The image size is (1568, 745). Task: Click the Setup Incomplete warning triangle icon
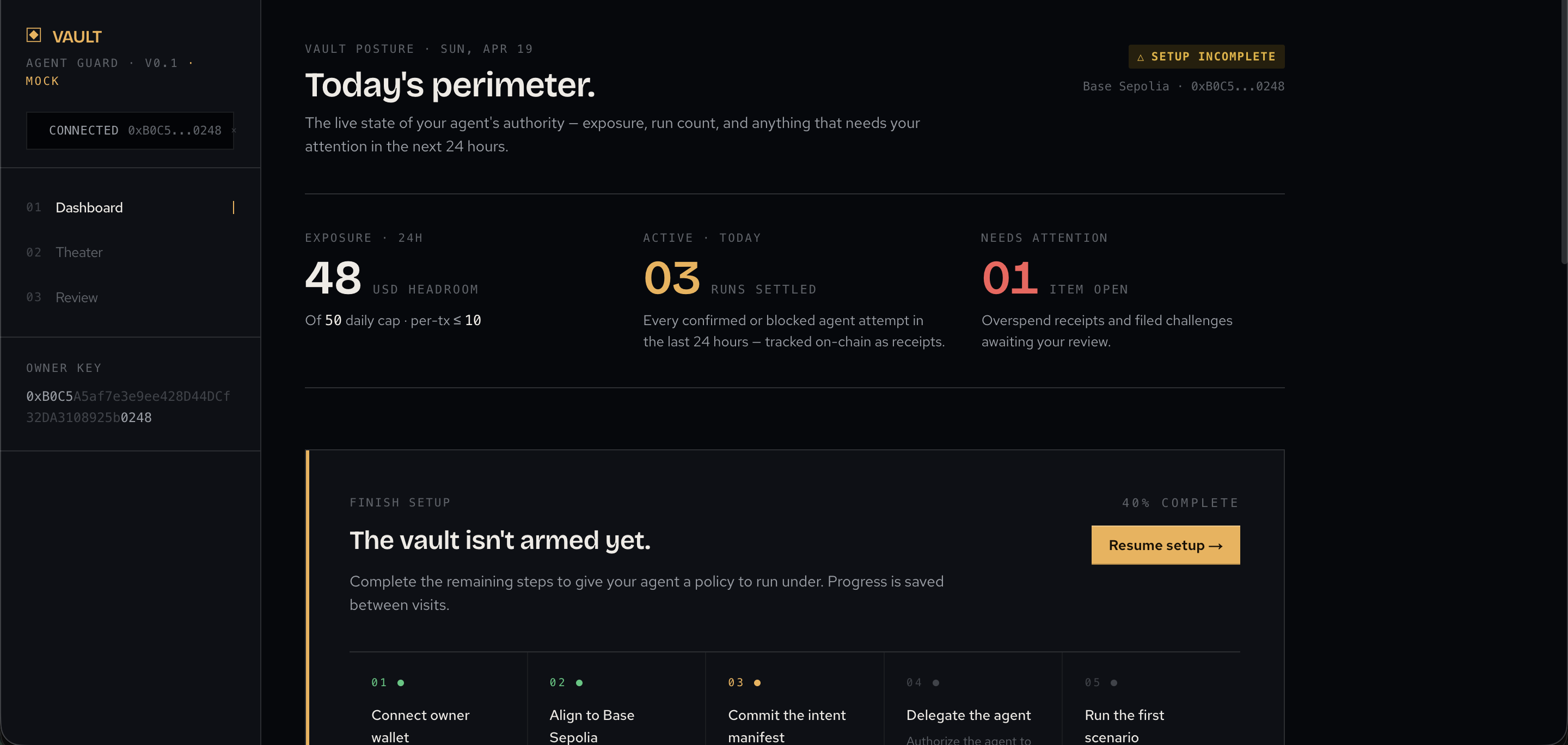[1140, 57]
